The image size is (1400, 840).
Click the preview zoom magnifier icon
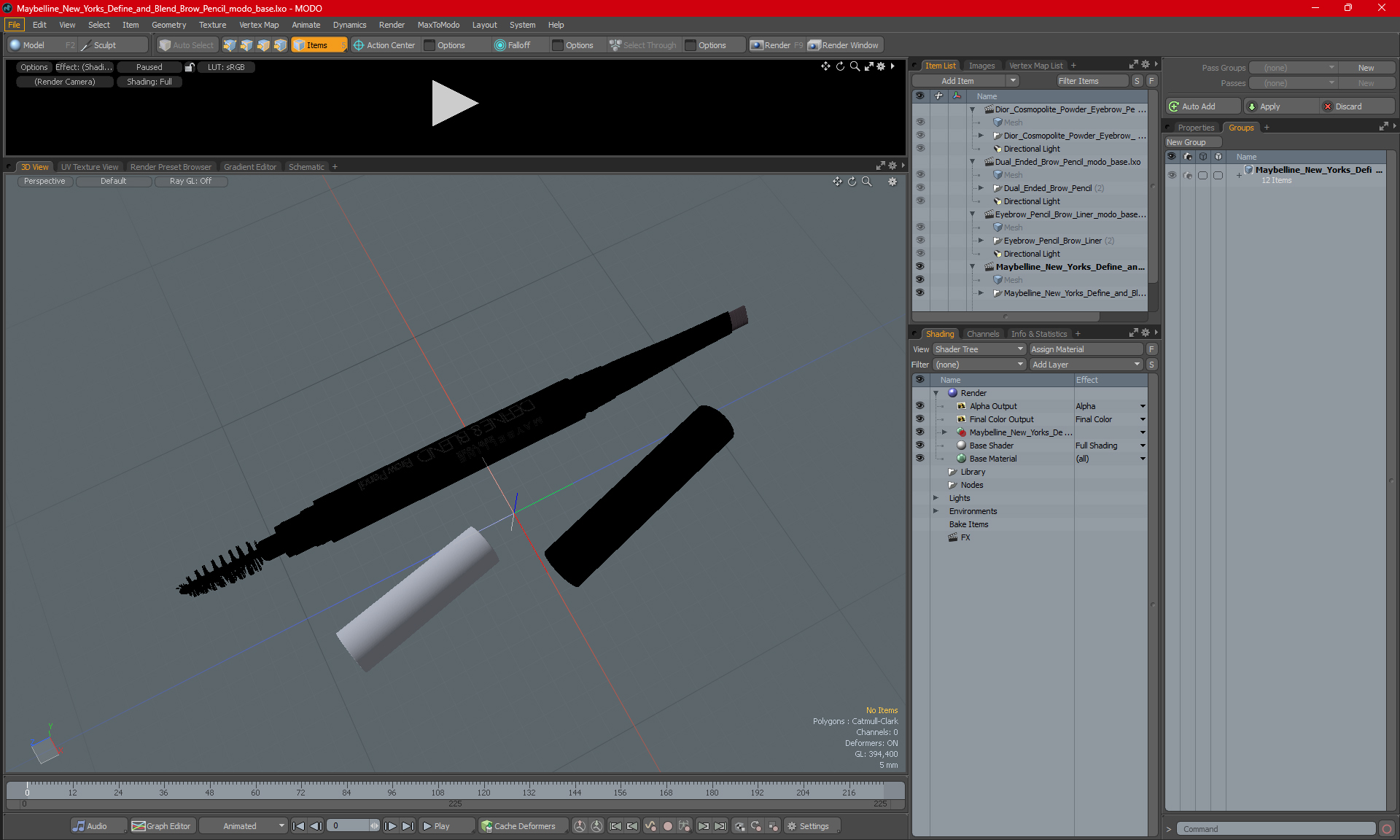click(855, 66)
